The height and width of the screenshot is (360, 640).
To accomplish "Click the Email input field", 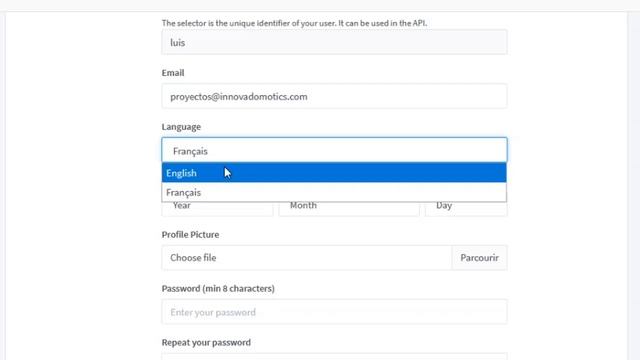I will [334, 96].
